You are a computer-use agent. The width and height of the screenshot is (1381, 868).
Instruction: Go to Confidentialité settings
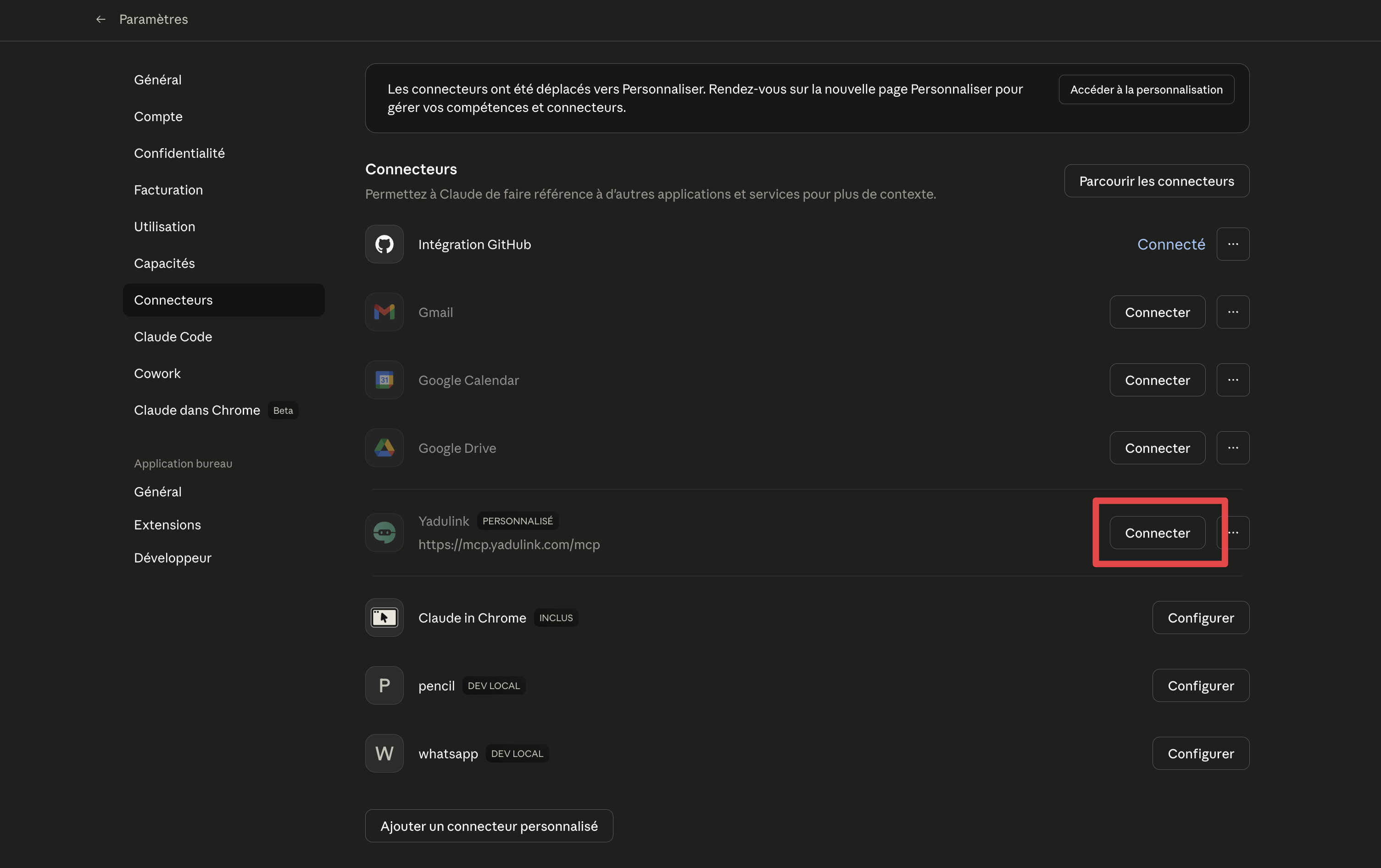tap(224, 153)
